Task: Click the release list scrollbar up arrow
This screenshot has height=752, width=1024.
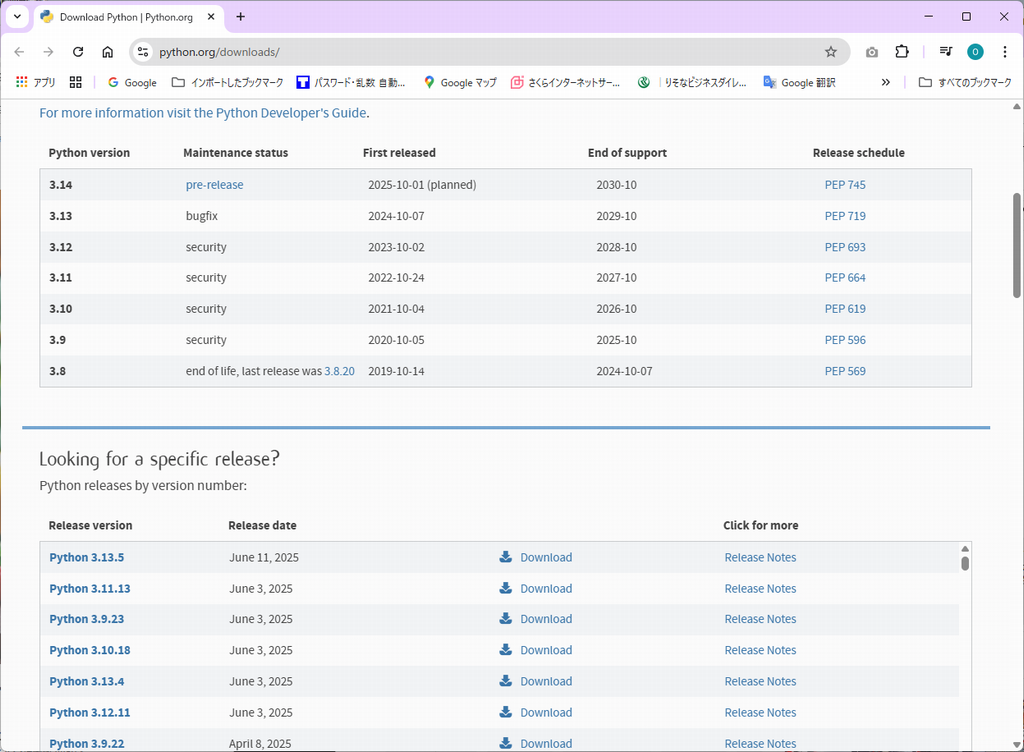Action: tap(965, 549)
